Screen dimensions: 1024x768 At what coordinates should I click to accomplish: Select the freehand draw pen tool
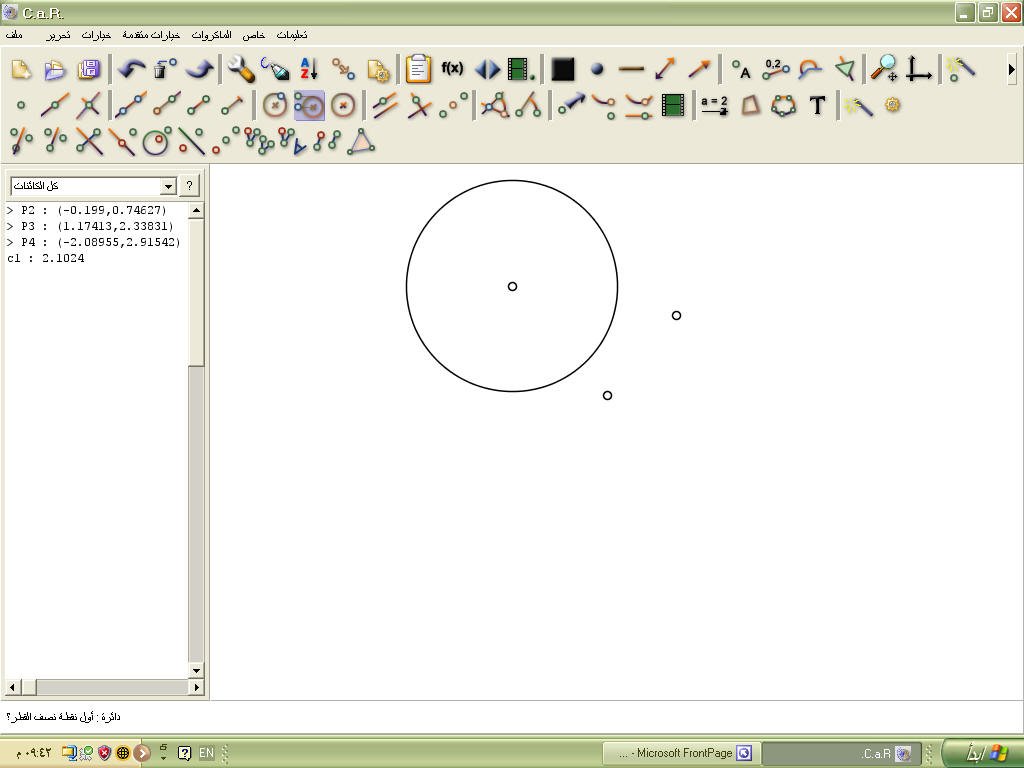(275, 69)
